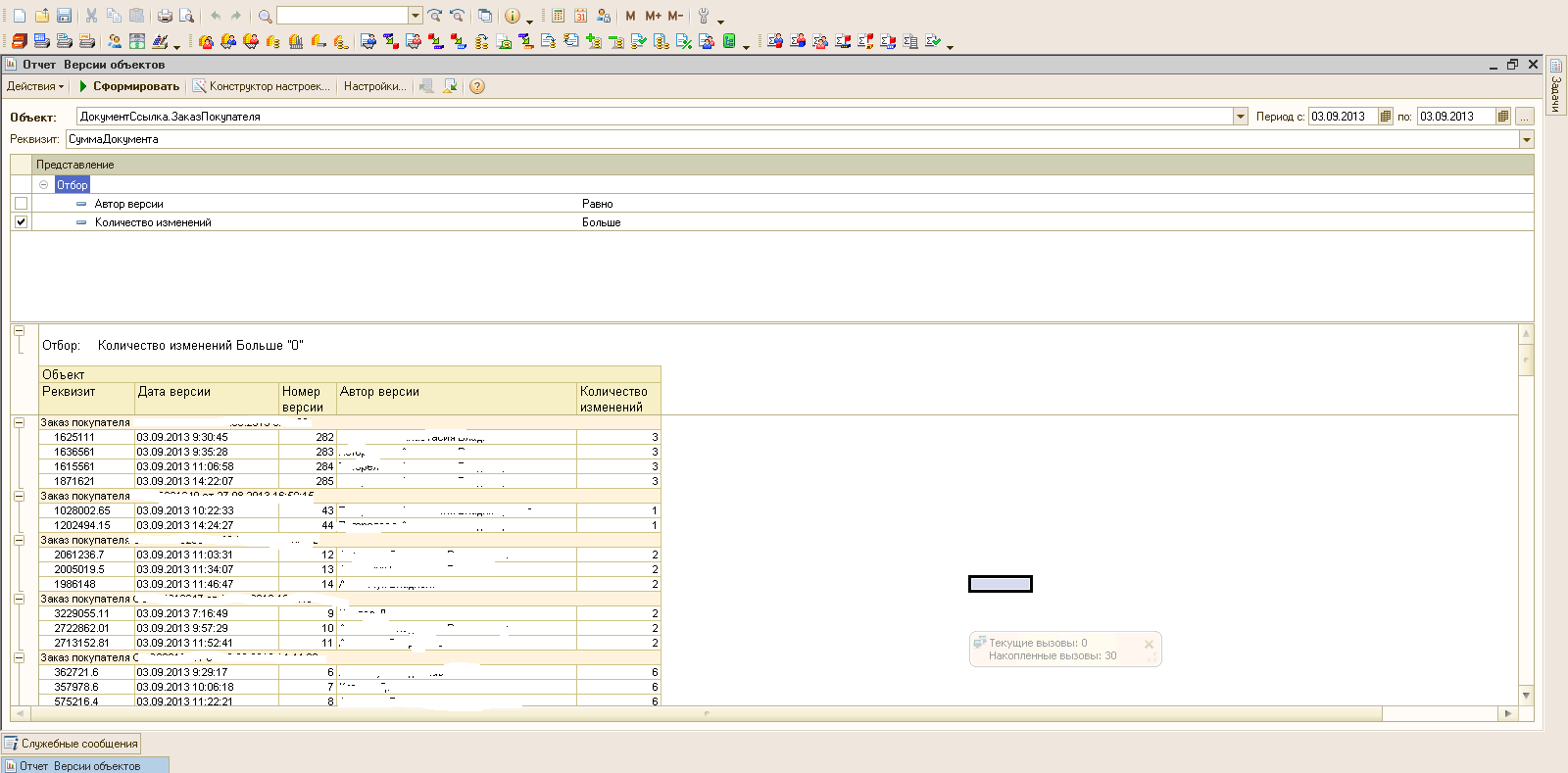The width and height of the screenshot is (1568, 773).
Task: Open the 'Реквизит' field dropdown arrow
Action: click(x=1526, y=139)
